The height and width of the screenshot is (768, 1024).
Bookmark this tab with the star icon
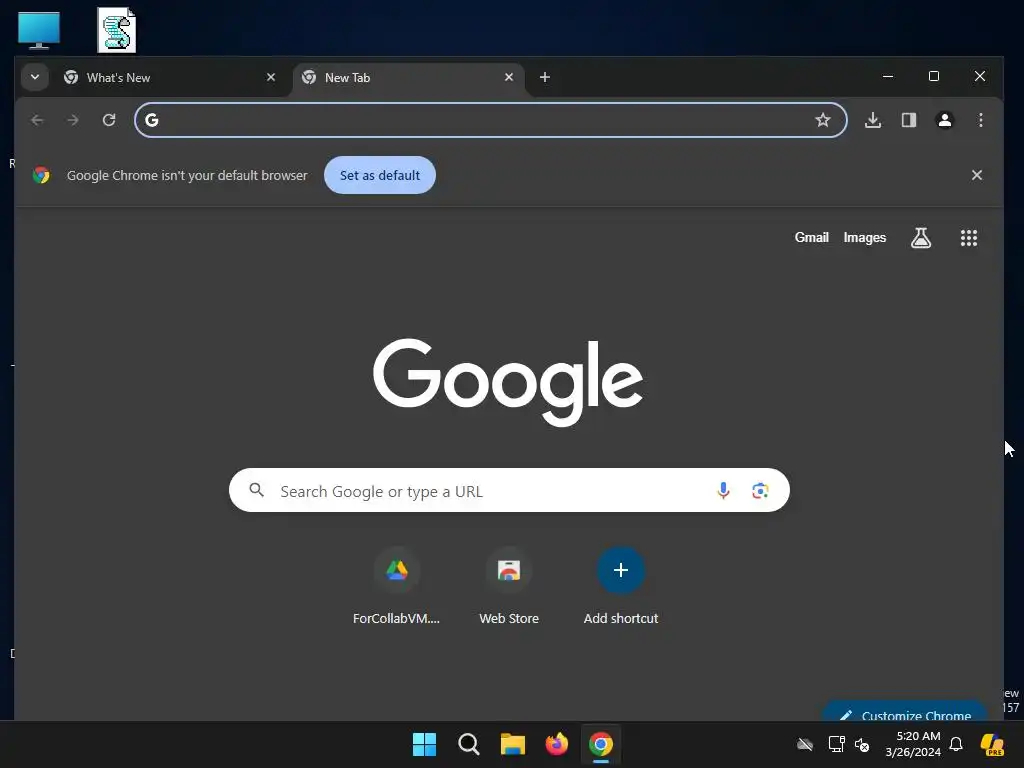coord(823,120)
